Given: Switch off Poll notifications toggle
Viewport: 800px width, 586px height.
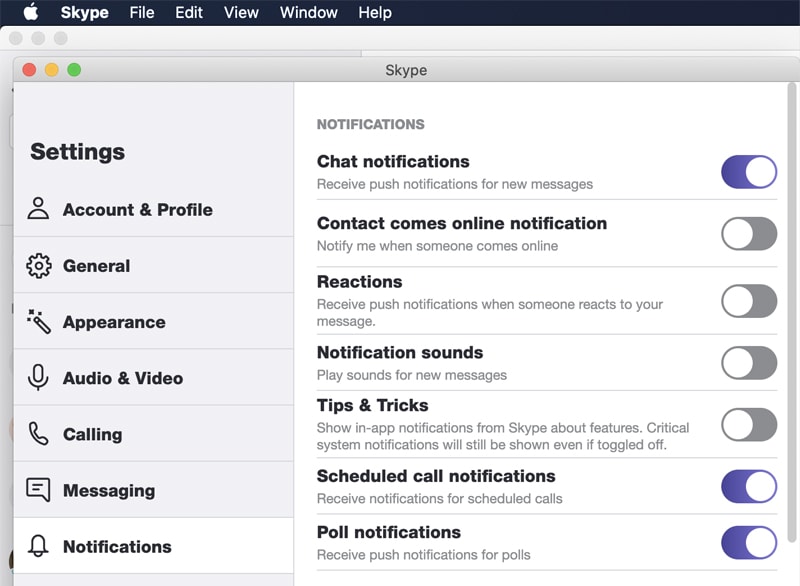Looking at the screenshot, I should tap(749, 543).
